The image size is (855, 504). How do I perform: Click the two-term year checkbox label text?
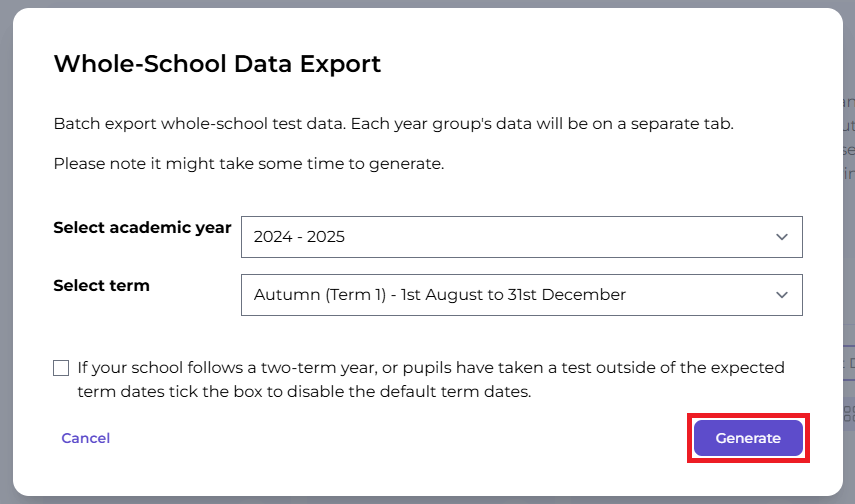point(430,368)
